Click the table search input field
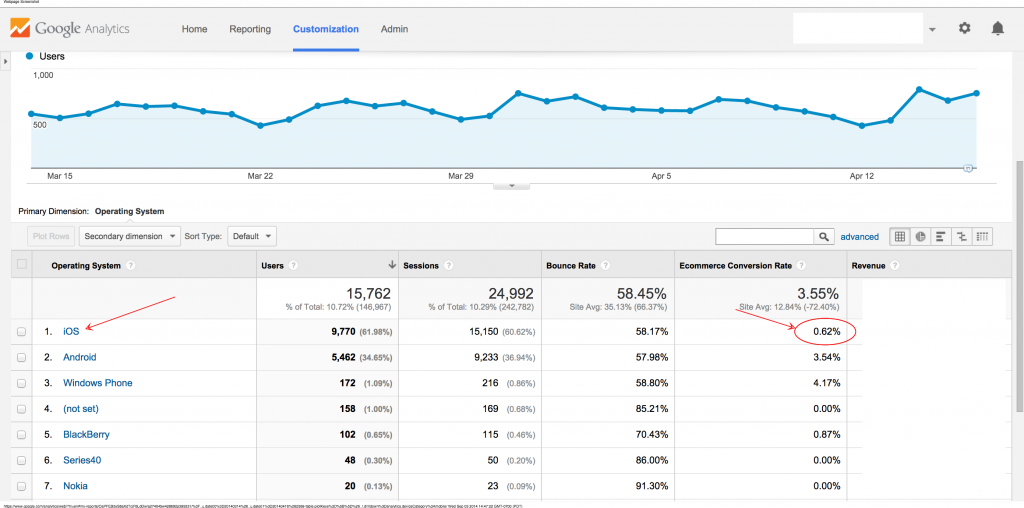The width and height of the screenshot is (1024, 508). pyautogui.click(x=765, y=237)
